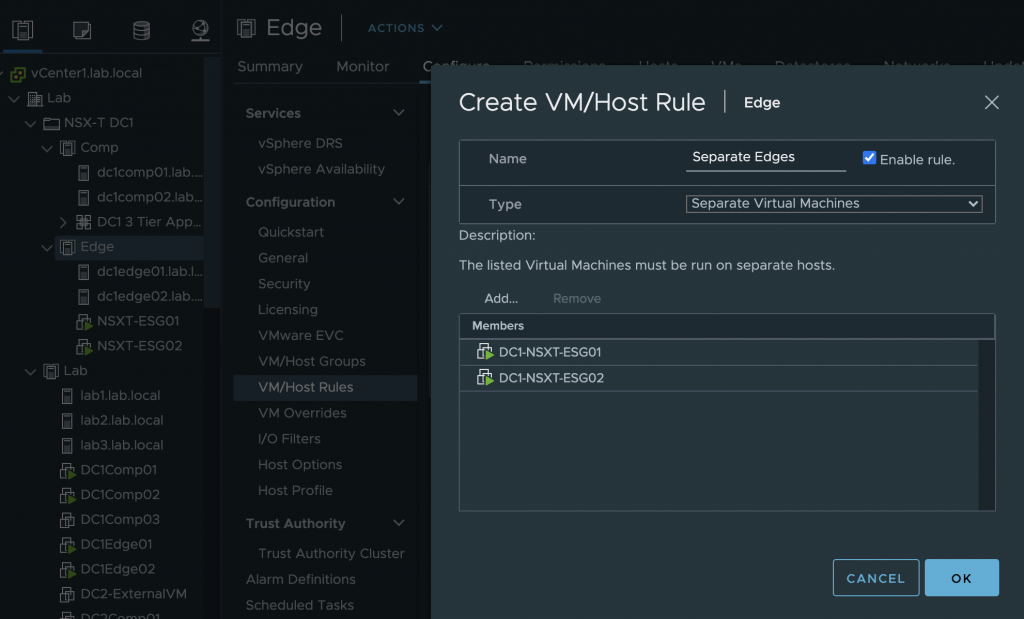Click the Edge cluster icon in tree
The width and height of the screenshot is (1024, 619).
pyautogui.click(x=67, y=247)
